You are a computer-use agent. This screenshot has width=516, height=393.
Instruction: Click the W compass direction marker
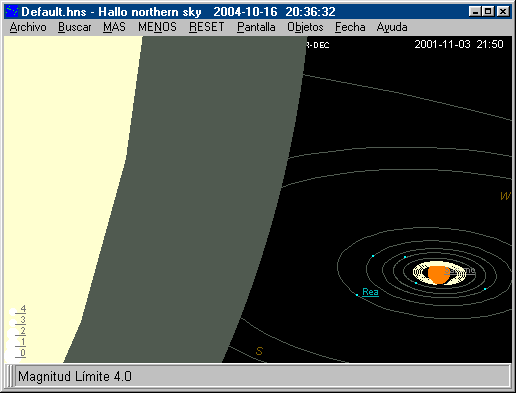tap(505, 196)
